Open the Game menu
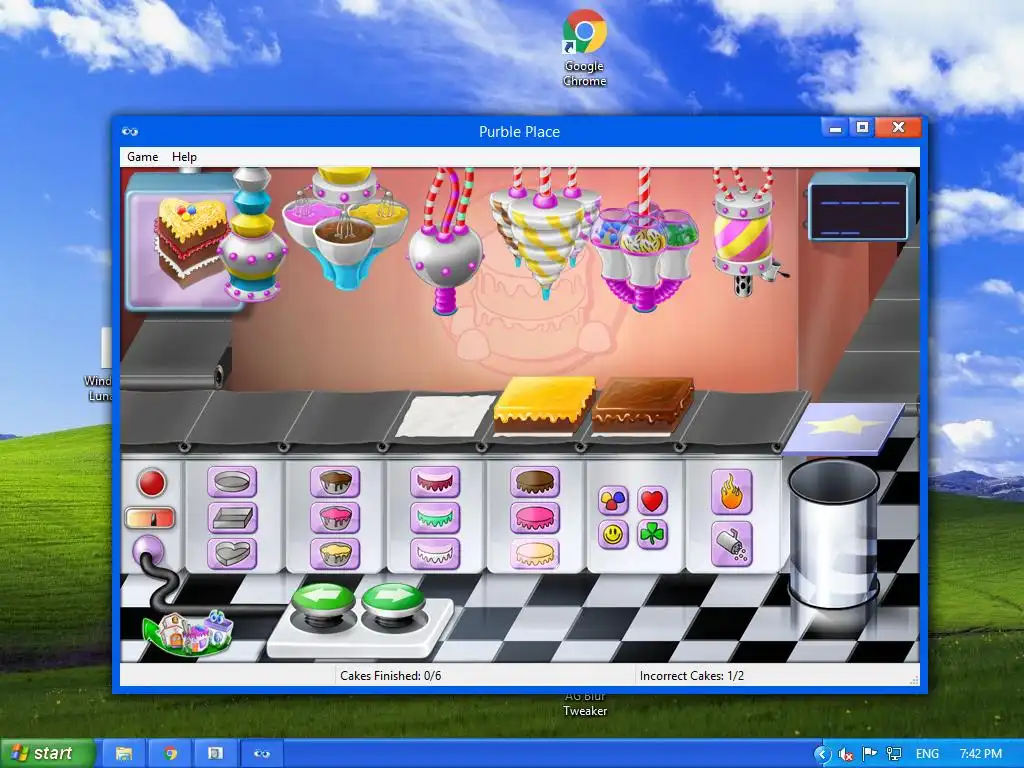This screenshot has width=1024, height=768. pos(142,157)
